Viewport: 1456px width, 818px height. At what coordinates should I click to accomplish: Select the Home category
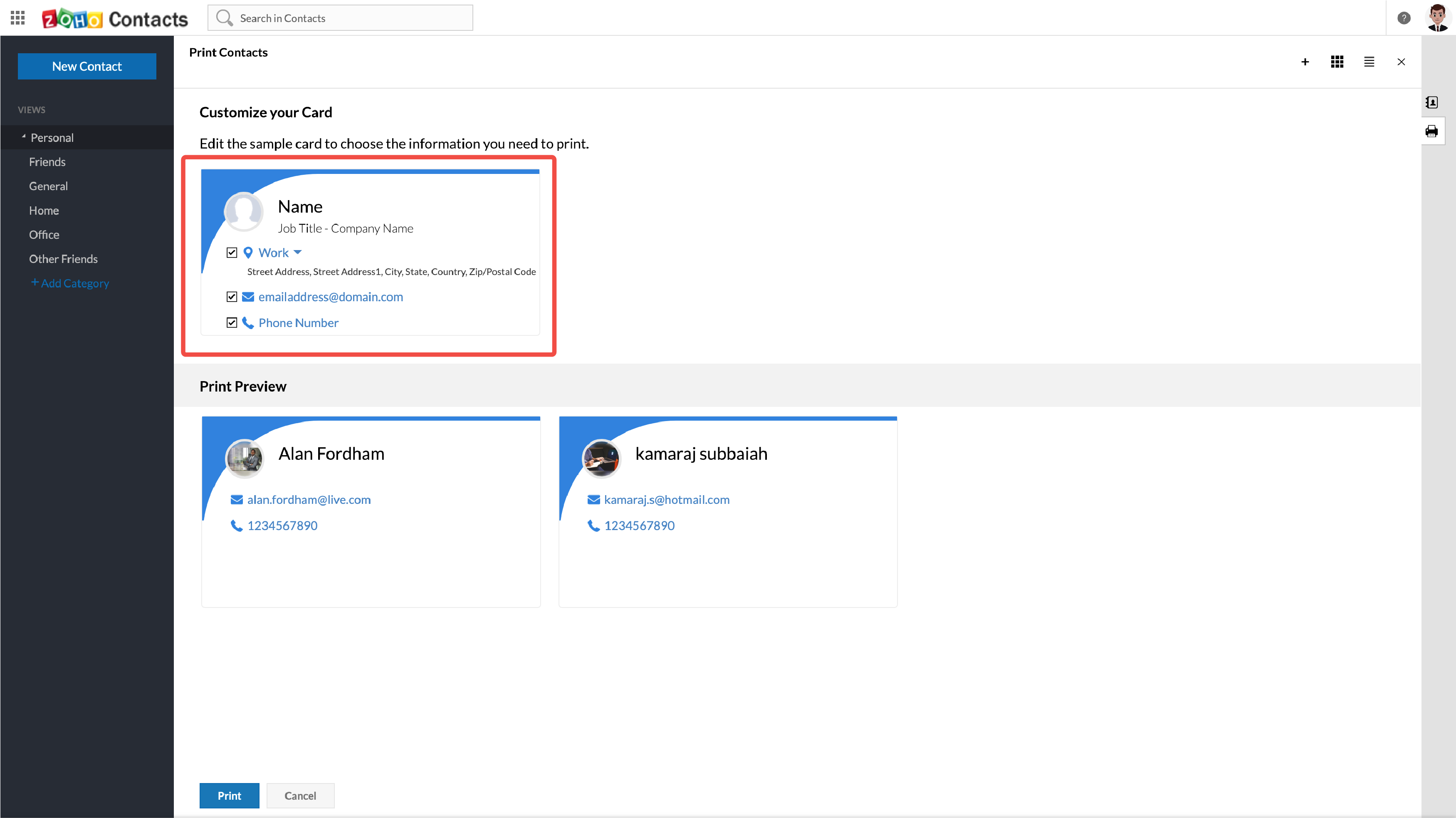click(44, 211)
